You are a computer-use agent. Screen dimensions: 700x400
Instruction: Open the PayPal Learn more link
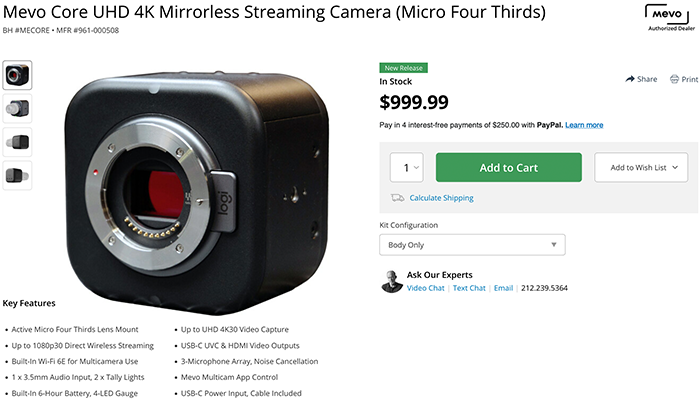tap(584, 125)
